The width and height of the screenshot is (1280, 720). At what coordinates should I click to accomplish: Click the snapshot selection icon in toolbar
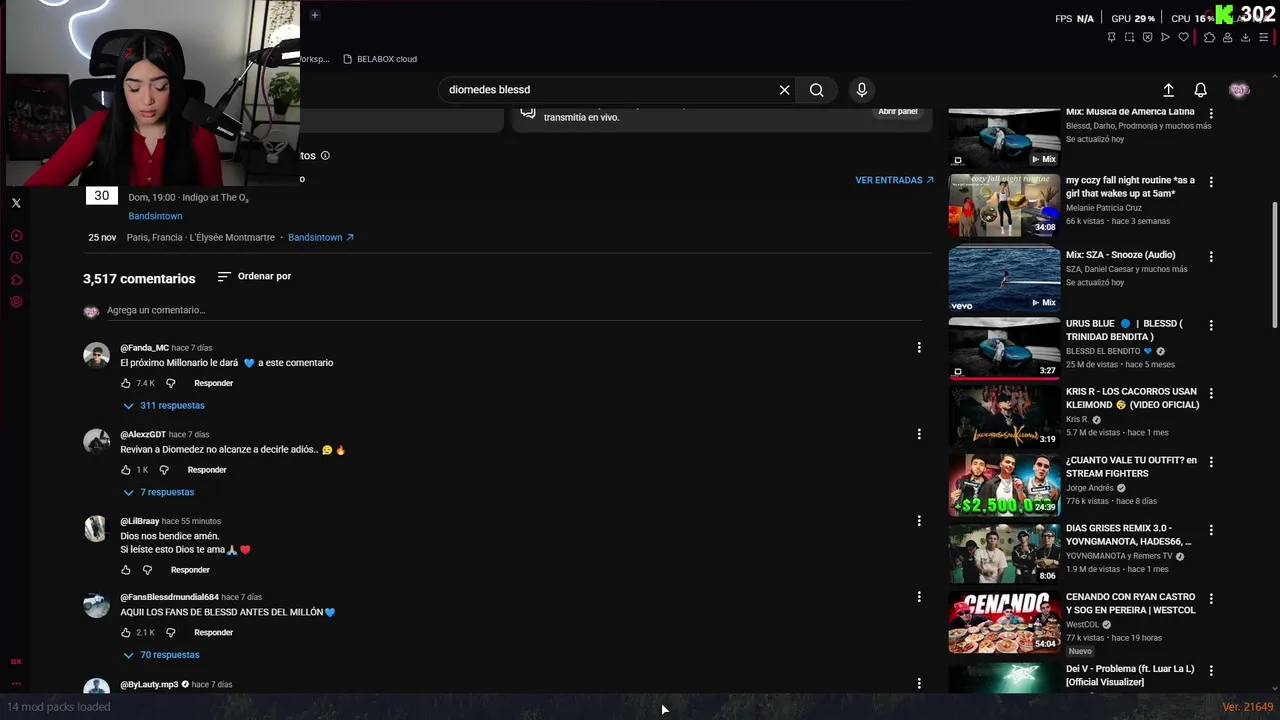coord(1130,37)
